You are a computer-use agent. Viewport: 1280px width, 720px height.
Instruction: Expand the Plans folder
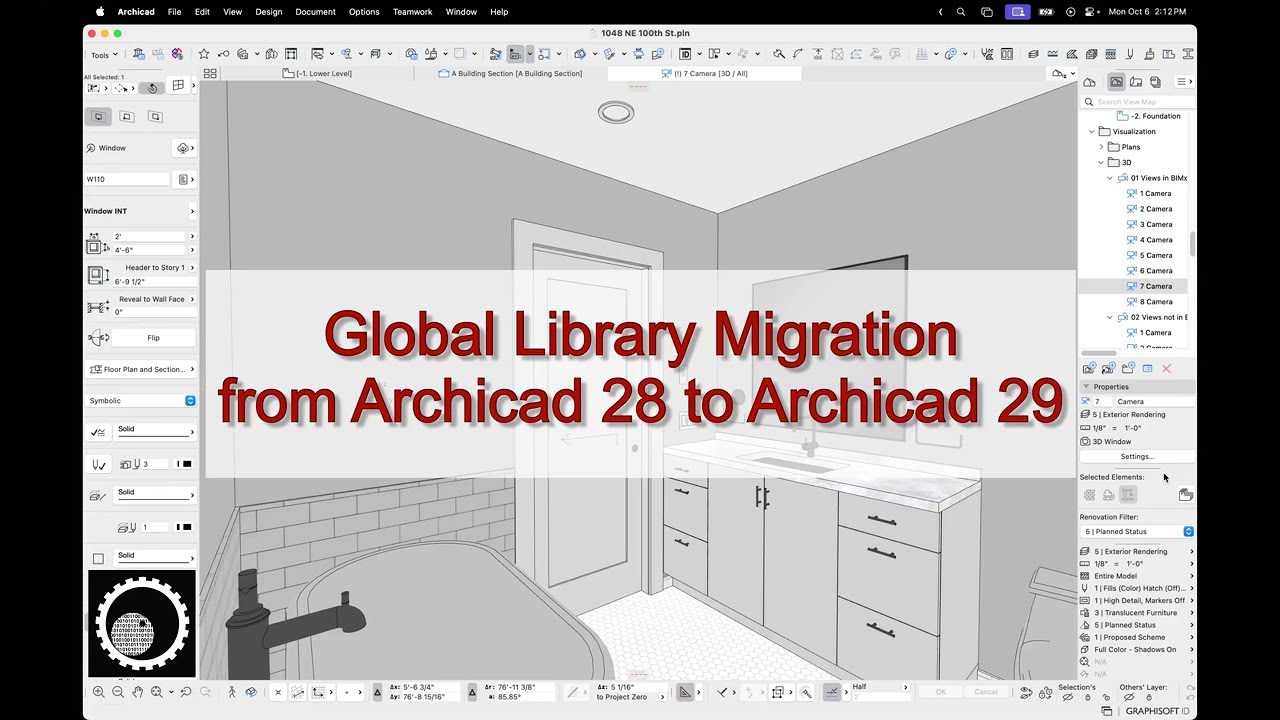[1101, 147]
